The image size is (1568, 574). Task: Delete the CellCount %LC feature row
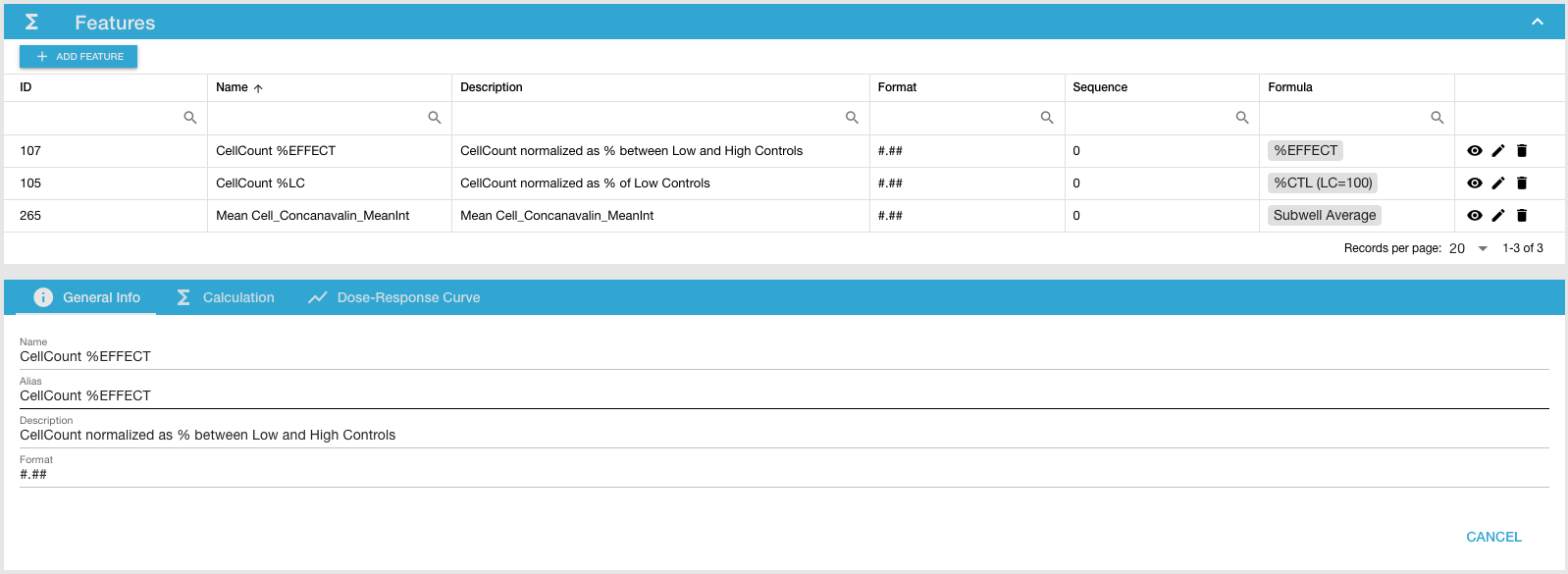1522,183
